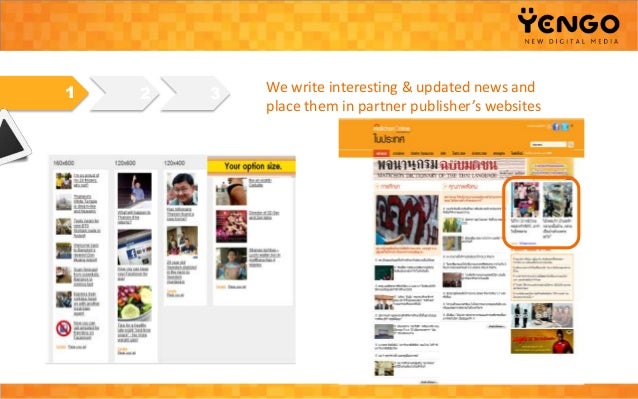Viewport: 638px width, 399px height.
Task: Click the Twitter icon in the orange header
Action: (565, 126)
